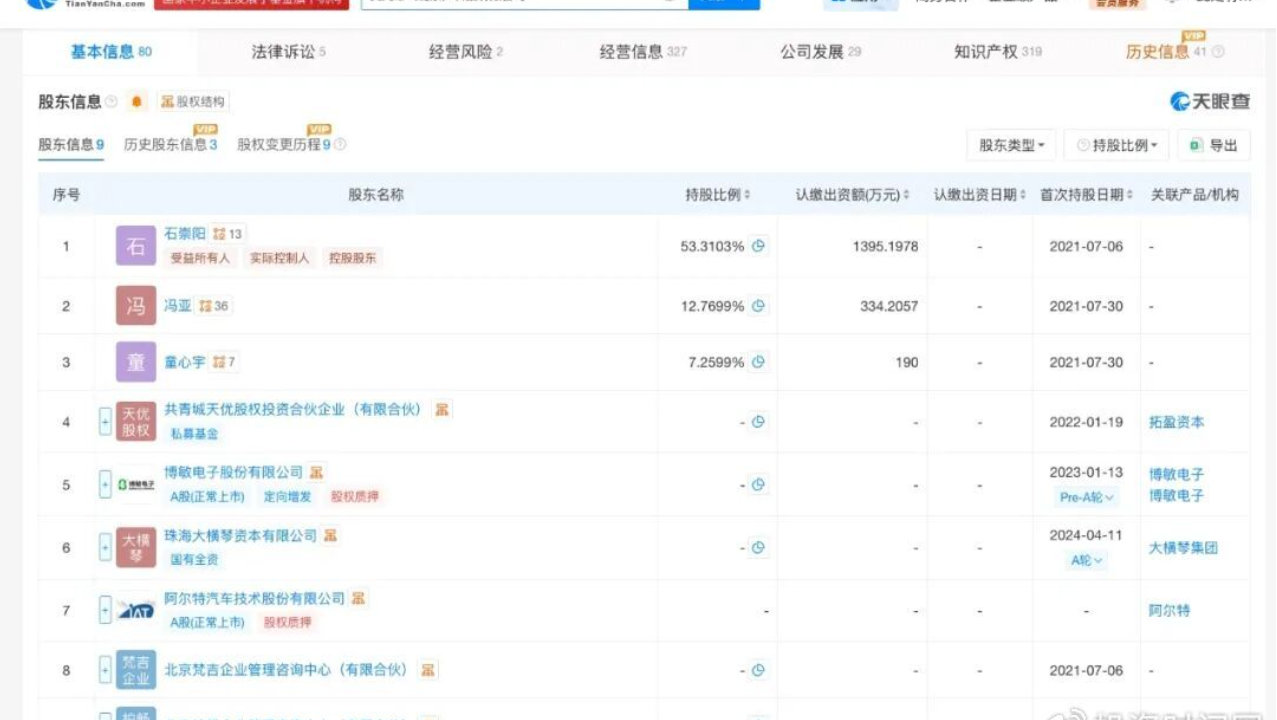The image size is (1277, 720).
Task: Open 北京梵吉企业管理咨询中心 link
Action: pyautogui.click(x=287, y=670)
